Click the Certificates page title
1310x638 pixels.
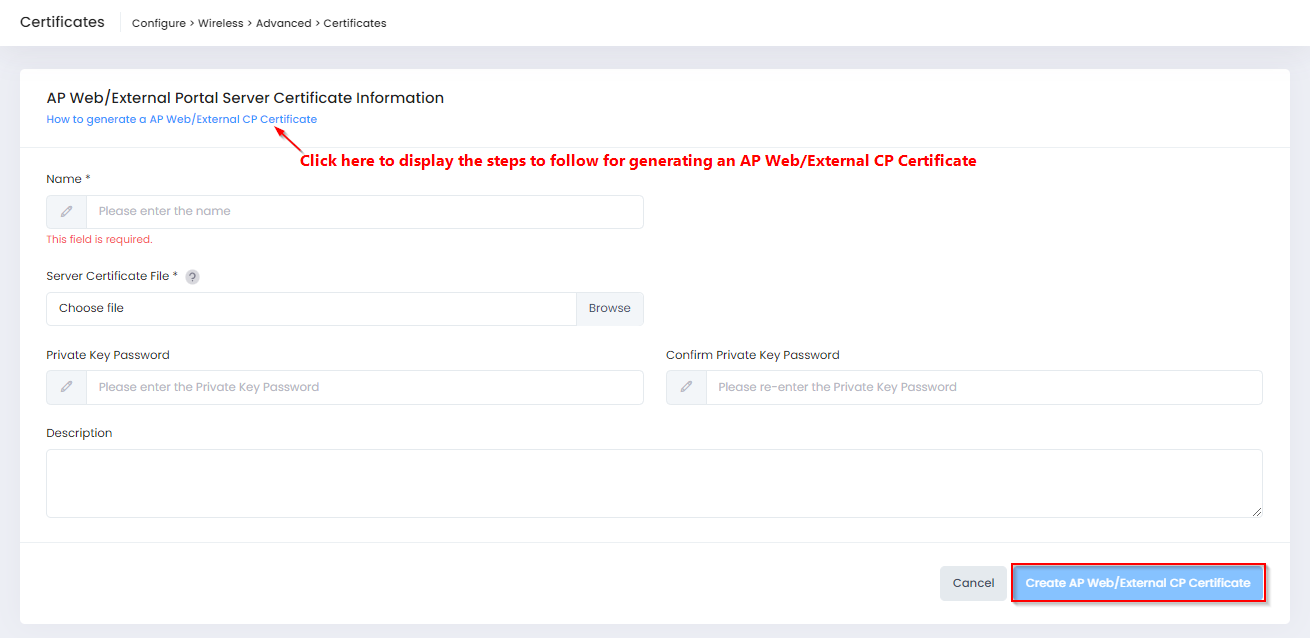pos(62,22)
